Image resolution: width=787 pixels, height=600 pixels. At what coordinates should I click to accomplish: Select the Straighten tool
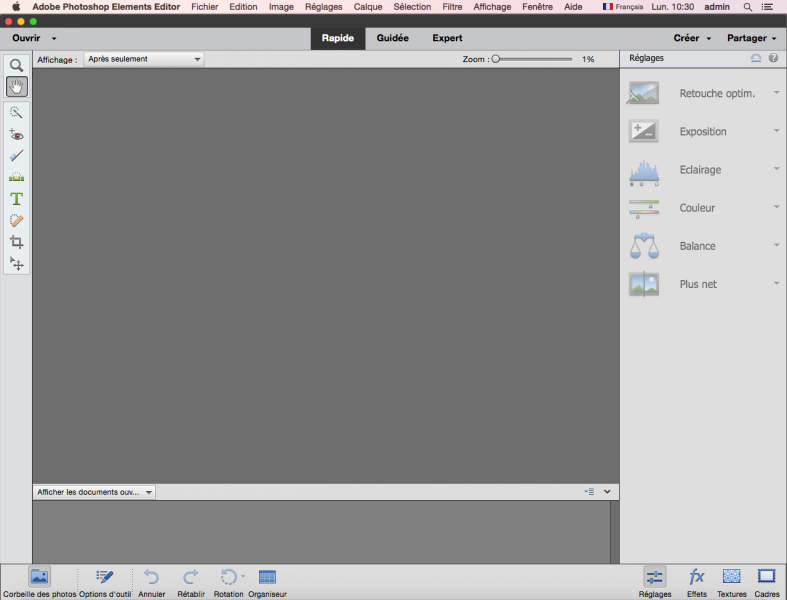[16, 177]
